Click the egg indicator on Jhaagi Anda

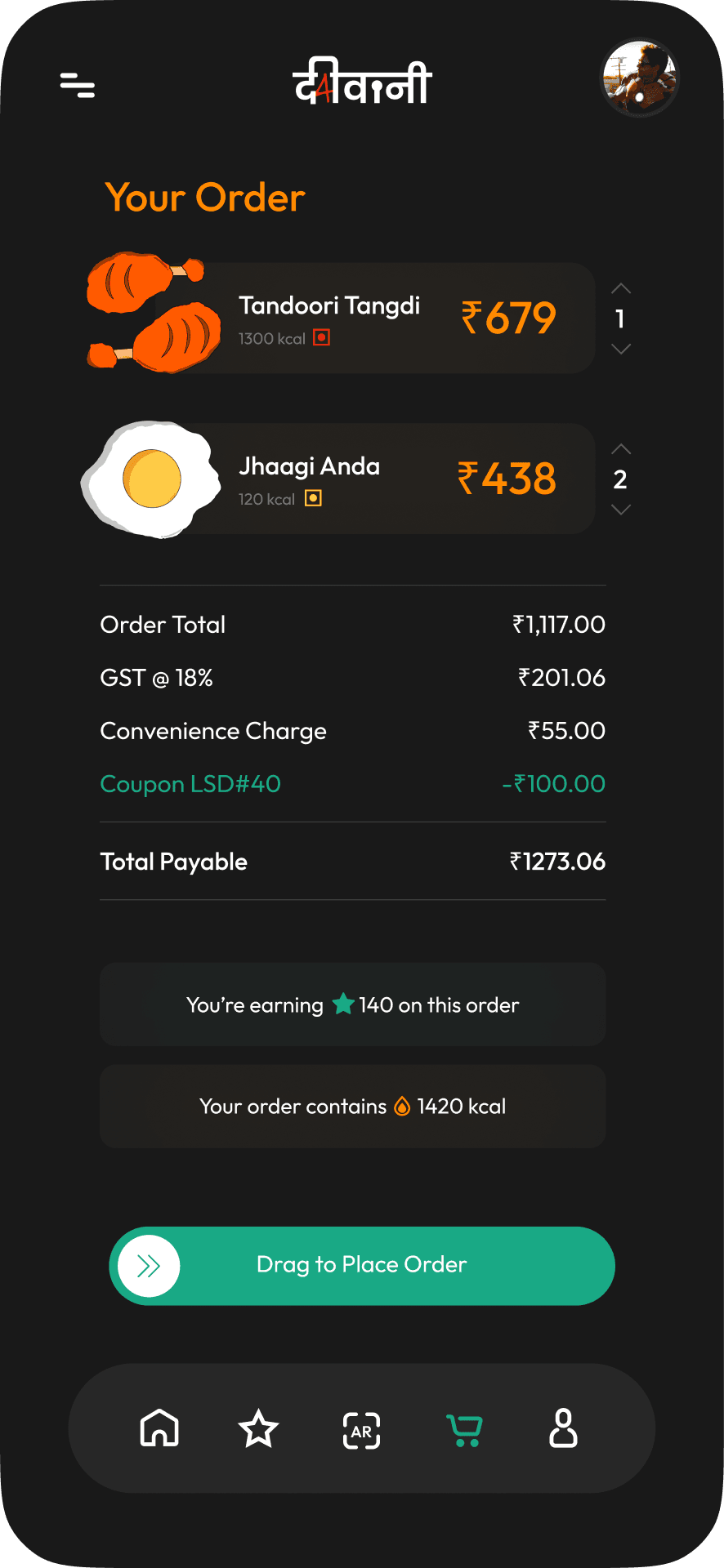(x=313, y=498)
